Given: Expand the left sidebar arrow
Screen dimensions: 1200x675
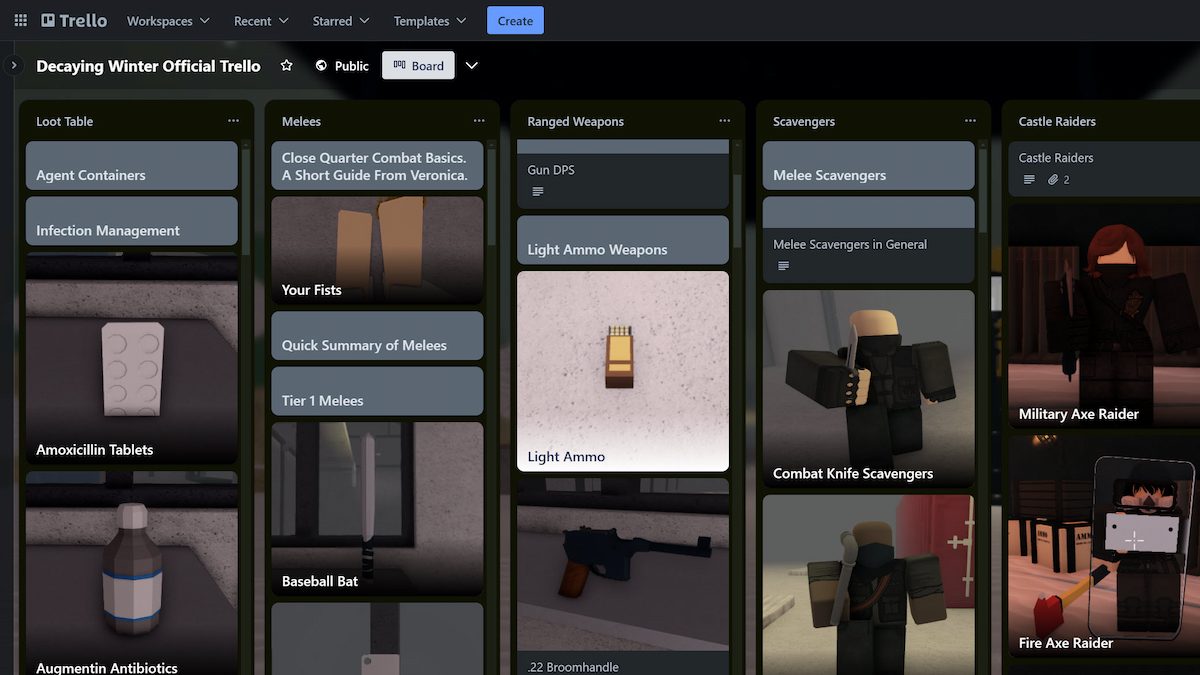Looking at the screenshot, I should [x=13, y=64].
